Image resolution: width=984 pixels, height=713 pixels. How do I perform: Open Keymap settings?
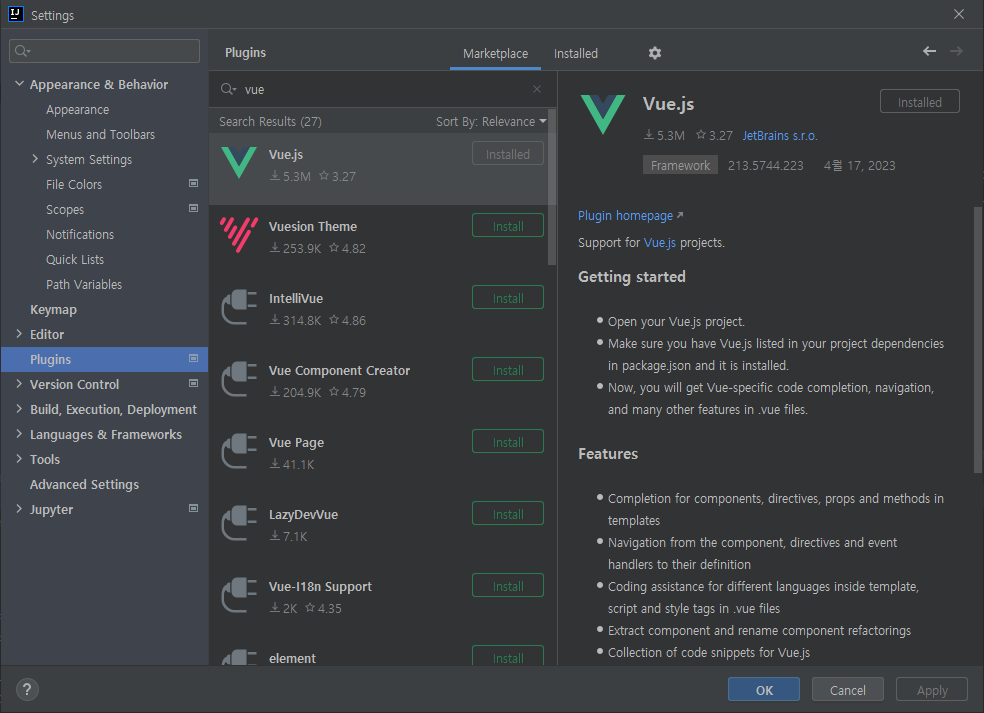53,309
